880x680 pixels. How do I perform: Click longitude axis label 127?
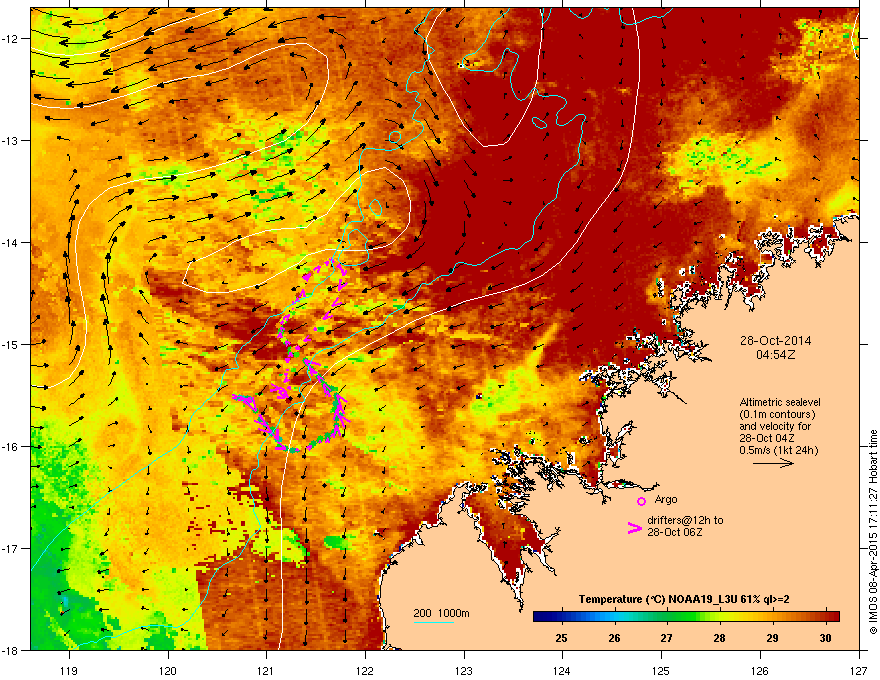(x=859, y=670)
